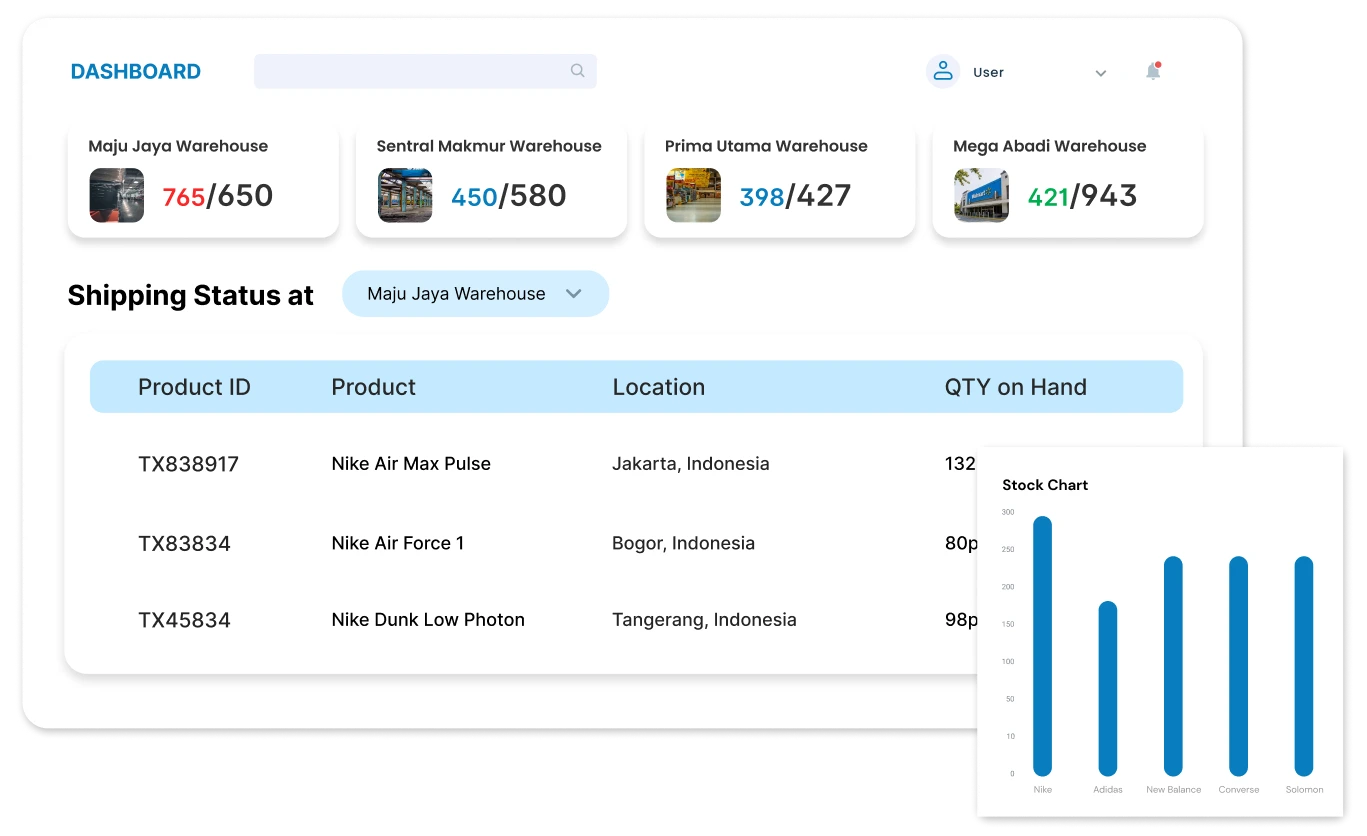
Task: Go to DASHBOARD home title
Action: coord(135,71)
